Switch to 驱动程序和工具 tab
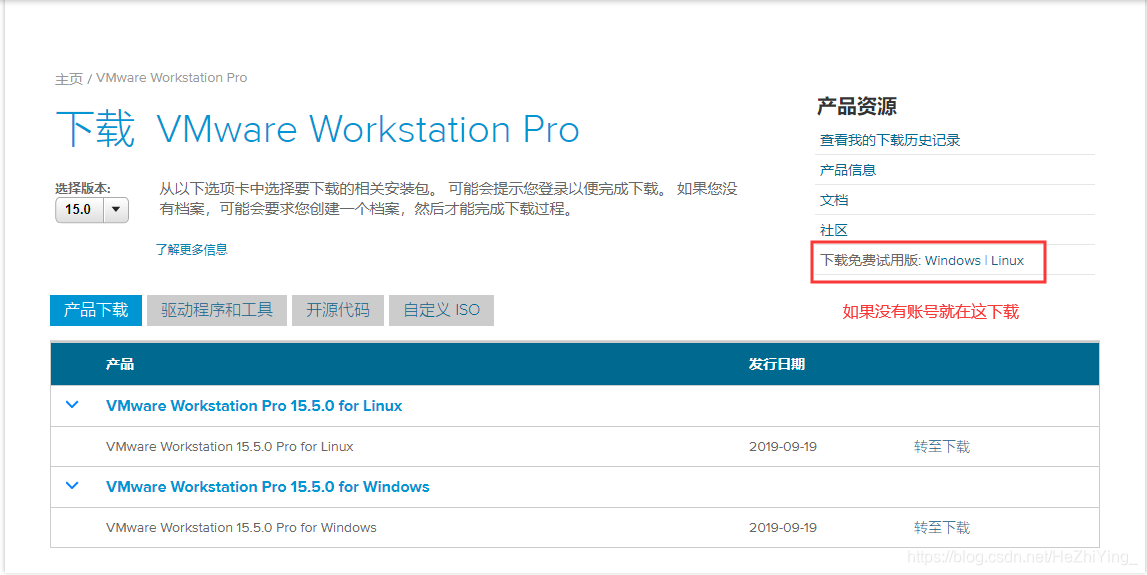 click(217, 310)
